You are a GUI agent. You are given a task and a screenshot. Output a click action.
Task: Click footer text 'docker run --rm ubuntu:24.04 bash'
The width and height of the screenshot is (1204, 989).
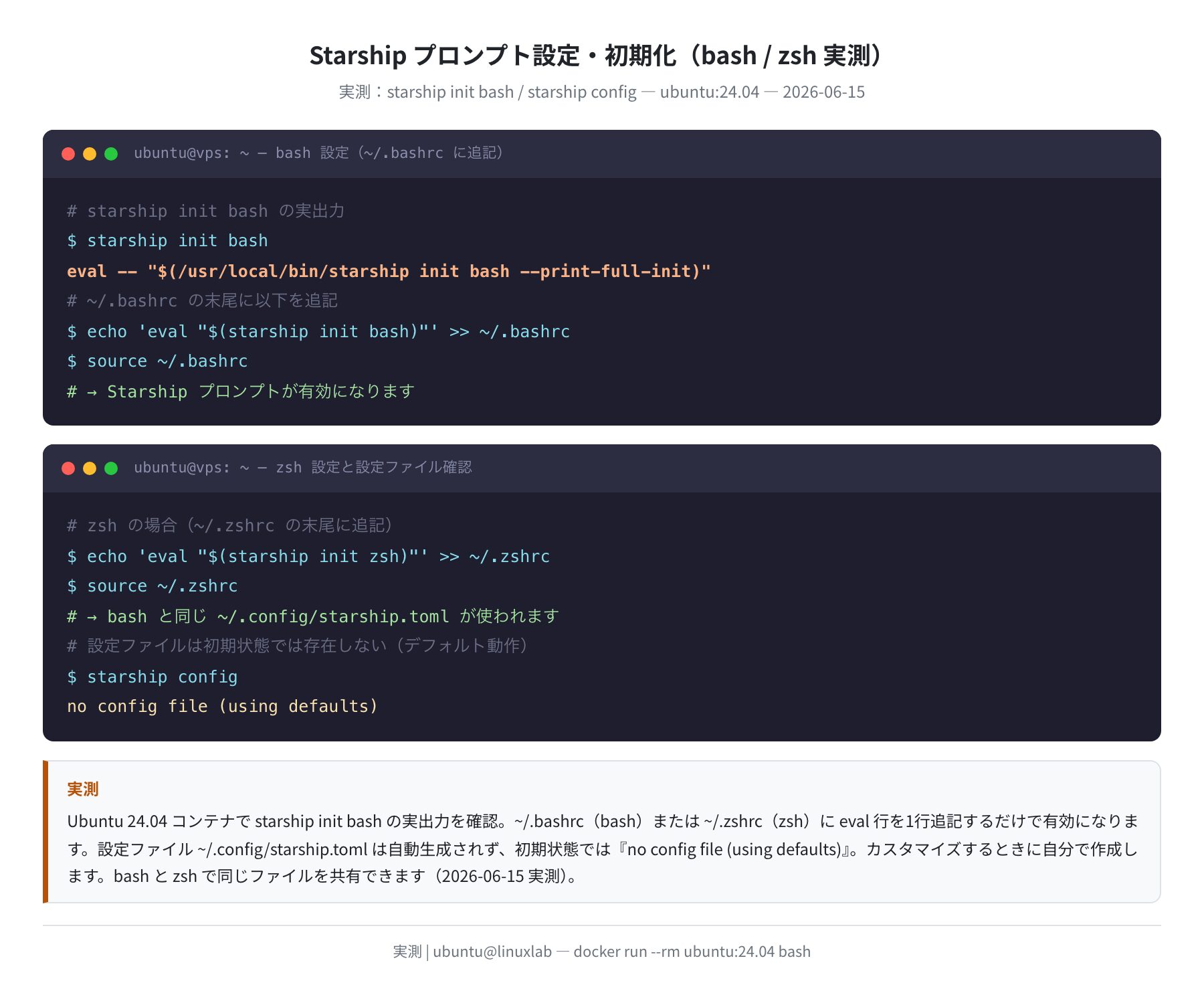coord(692,952)
